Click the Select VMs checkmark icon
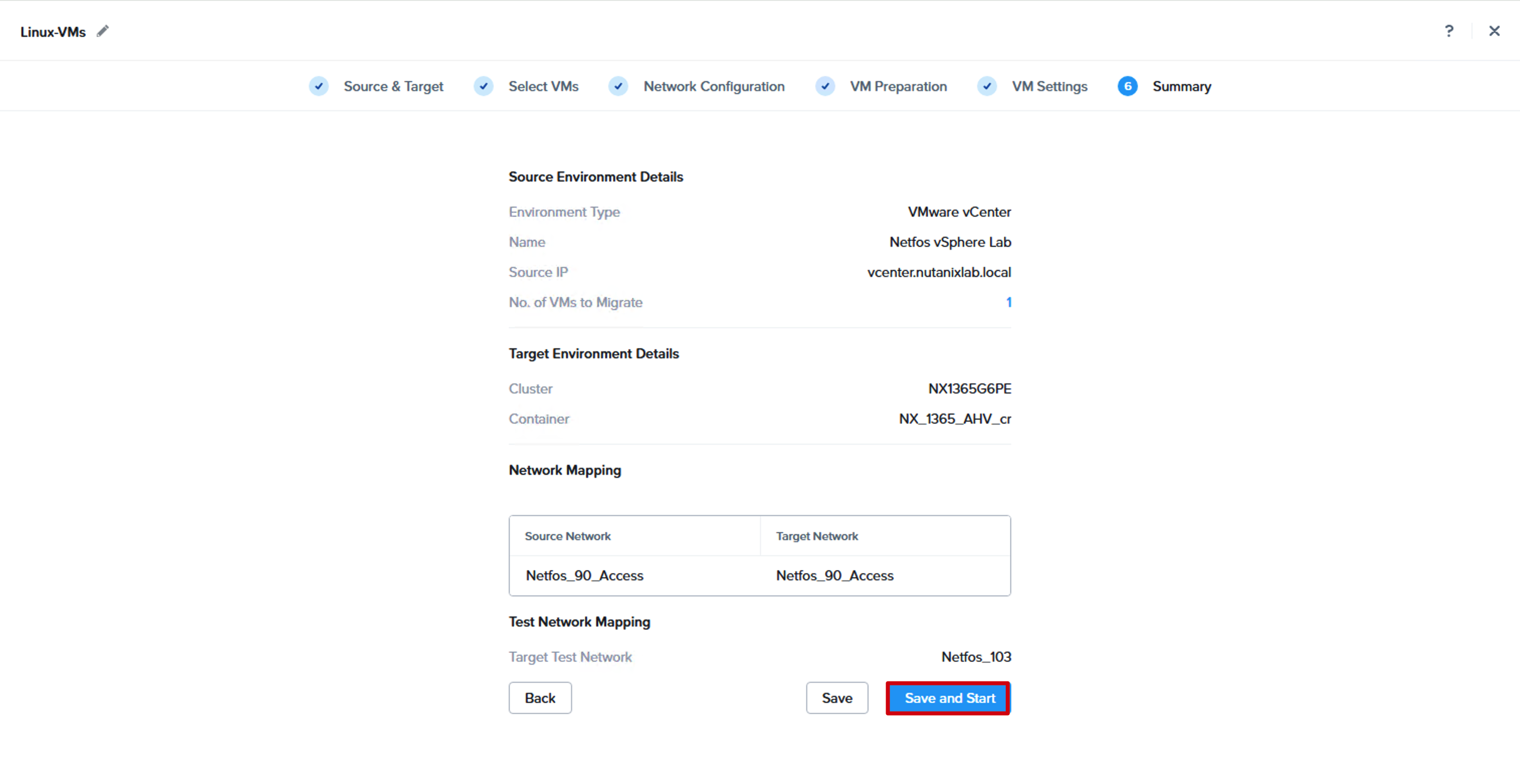 [x=483, y=86]
